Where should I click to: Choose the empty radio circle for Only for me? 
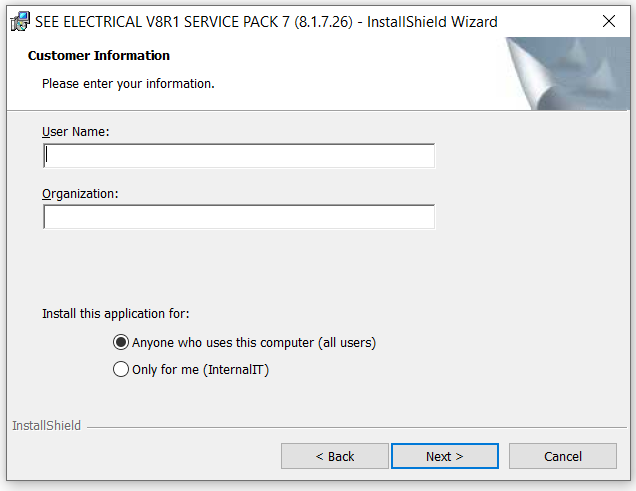pyautogui.click(x=121, y=369)
